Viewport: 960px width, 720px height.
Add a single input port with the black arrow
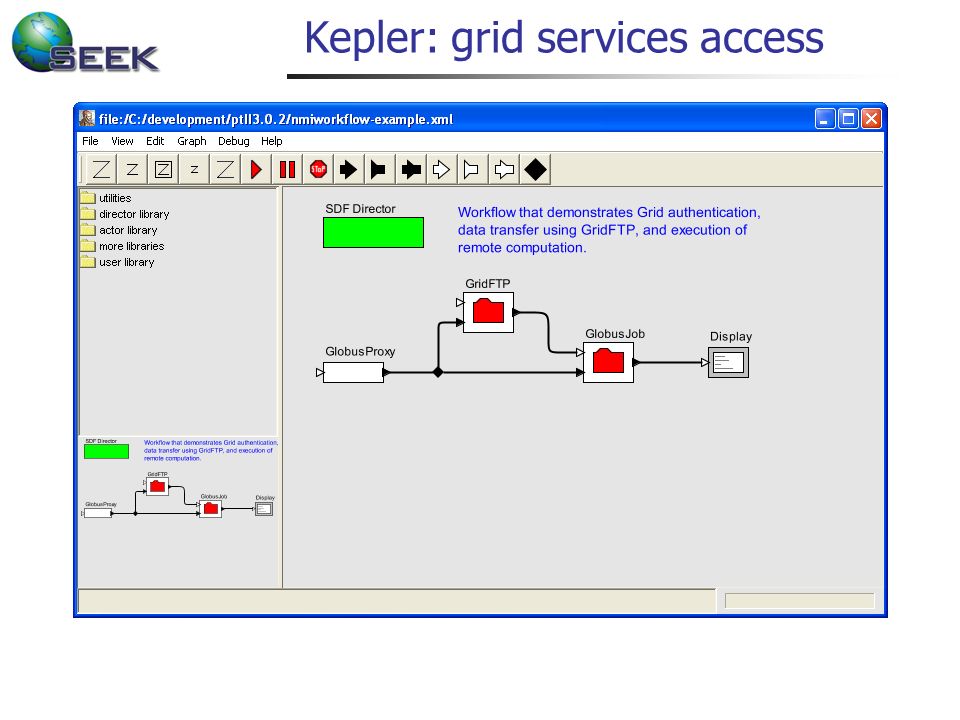tap(348, 169)
